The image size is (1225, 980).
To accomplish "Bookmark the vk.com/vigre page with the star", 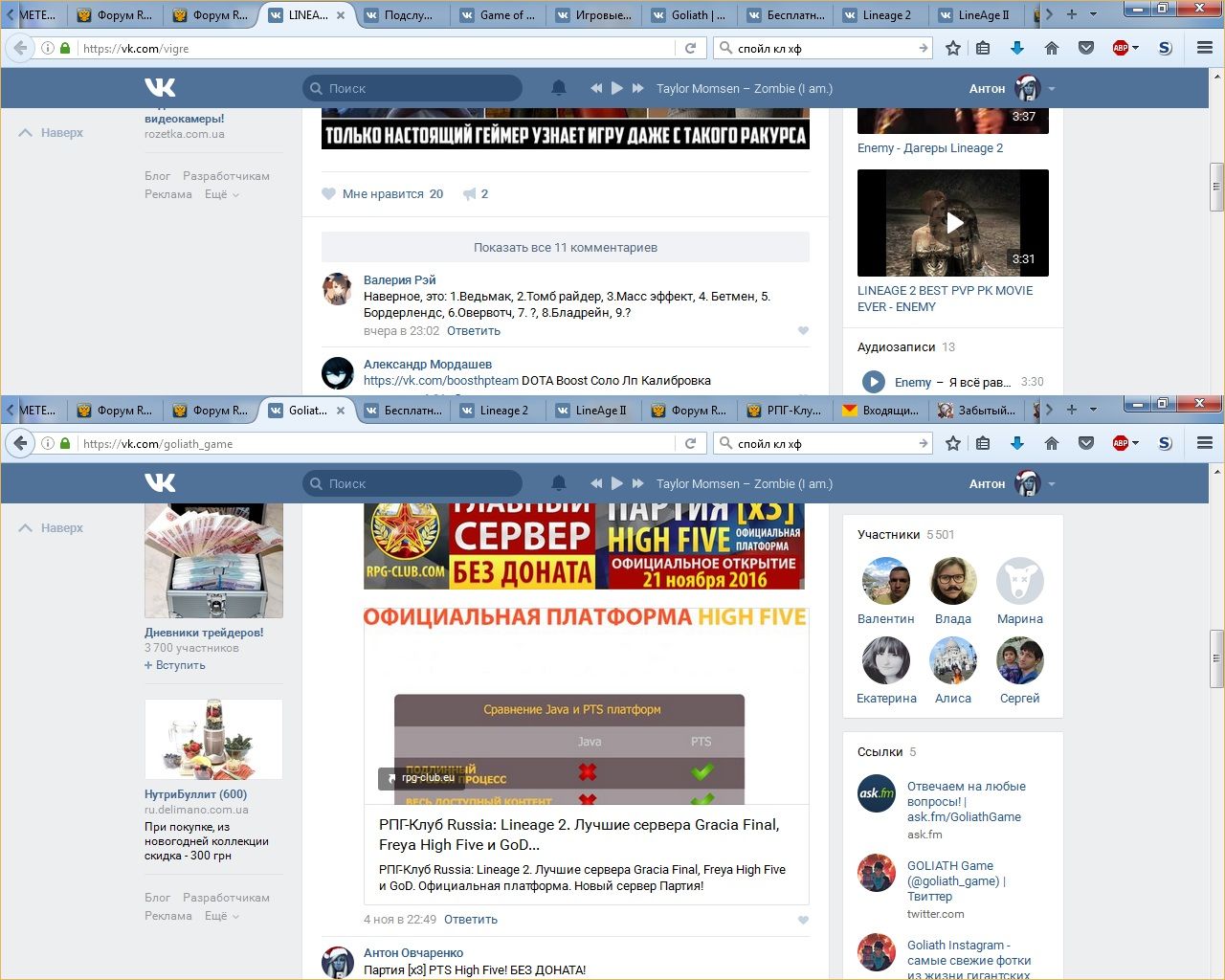I will 953,48.
